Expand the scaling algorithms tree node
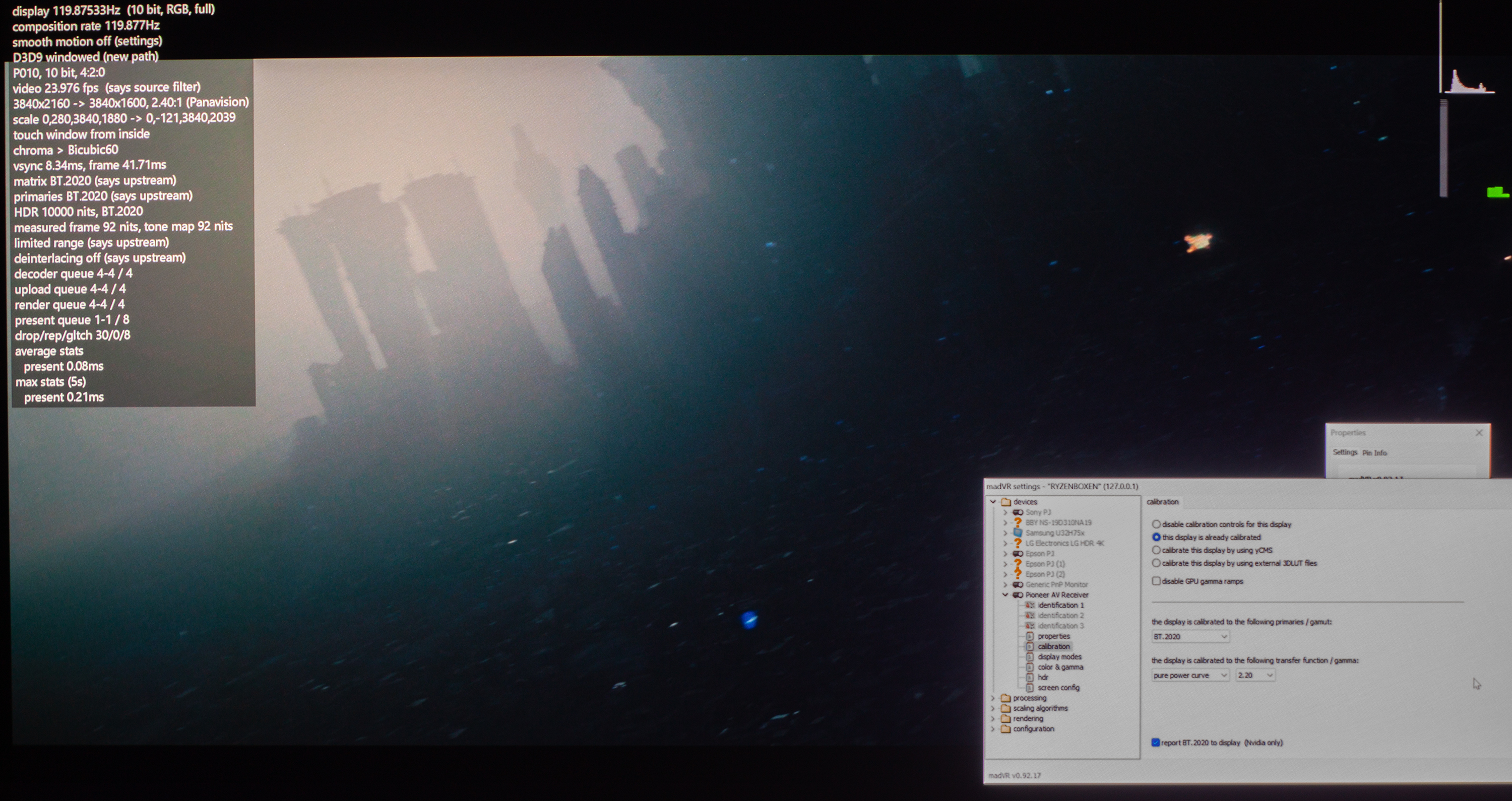Screen dimensions: 1512x801 (993, 708)
